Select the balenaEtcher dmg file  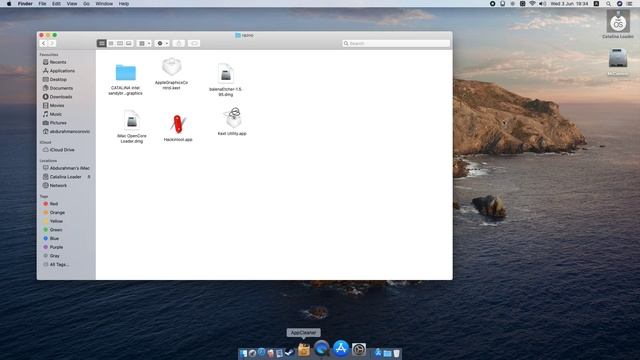click(225, 80)
